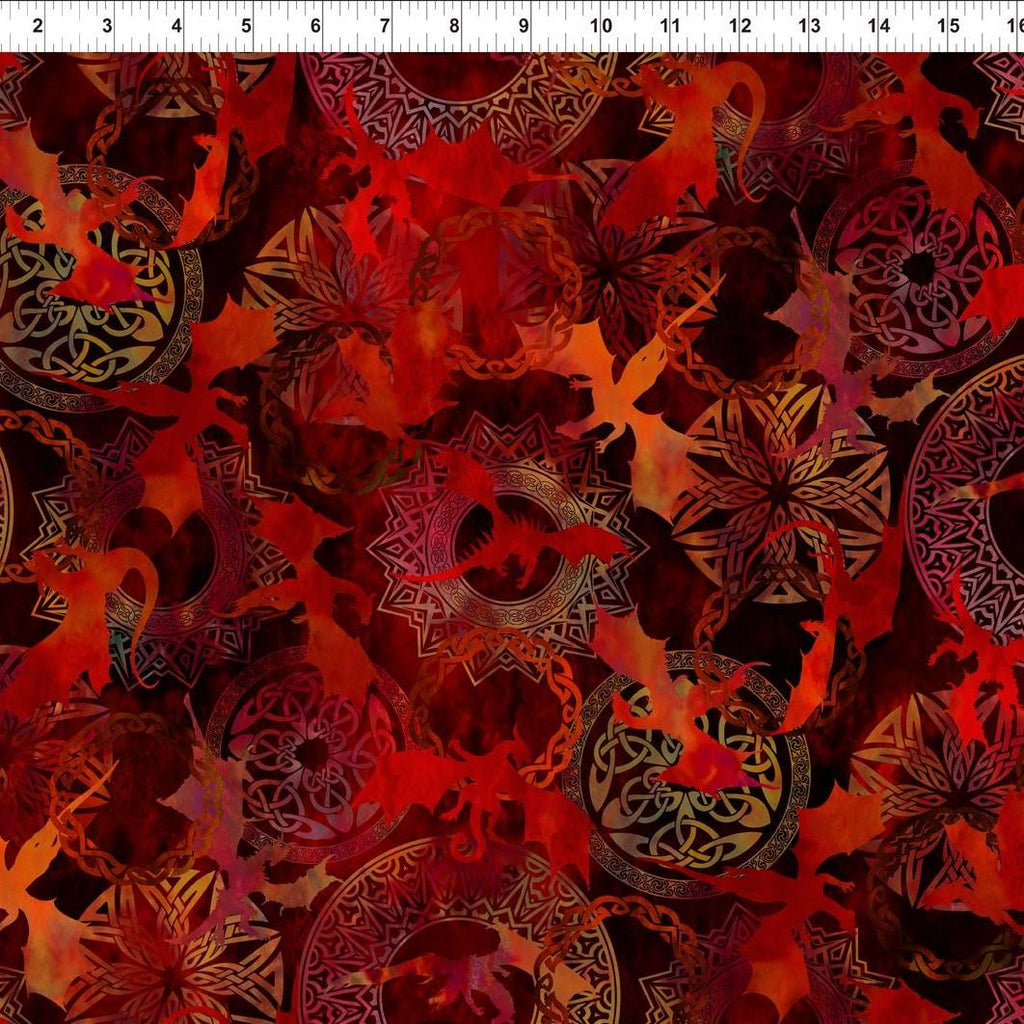Click the ruler's 15 inch label
Image resolution: width=1024 pixels, height=1024 pixels.
click(x=948, y=26)
